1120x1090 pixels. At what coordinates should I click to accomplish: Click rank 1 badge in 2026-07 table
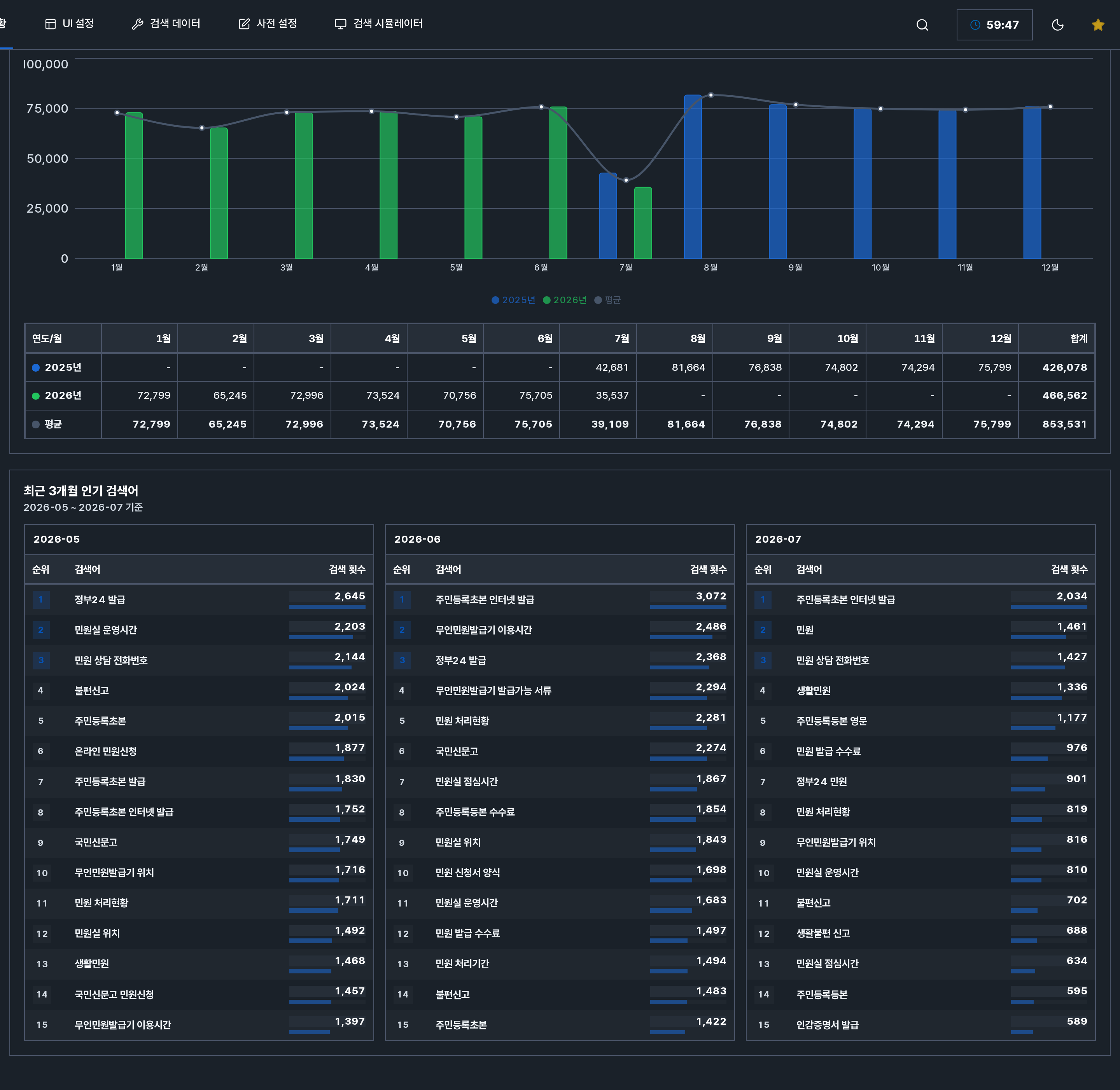point(763,599)
